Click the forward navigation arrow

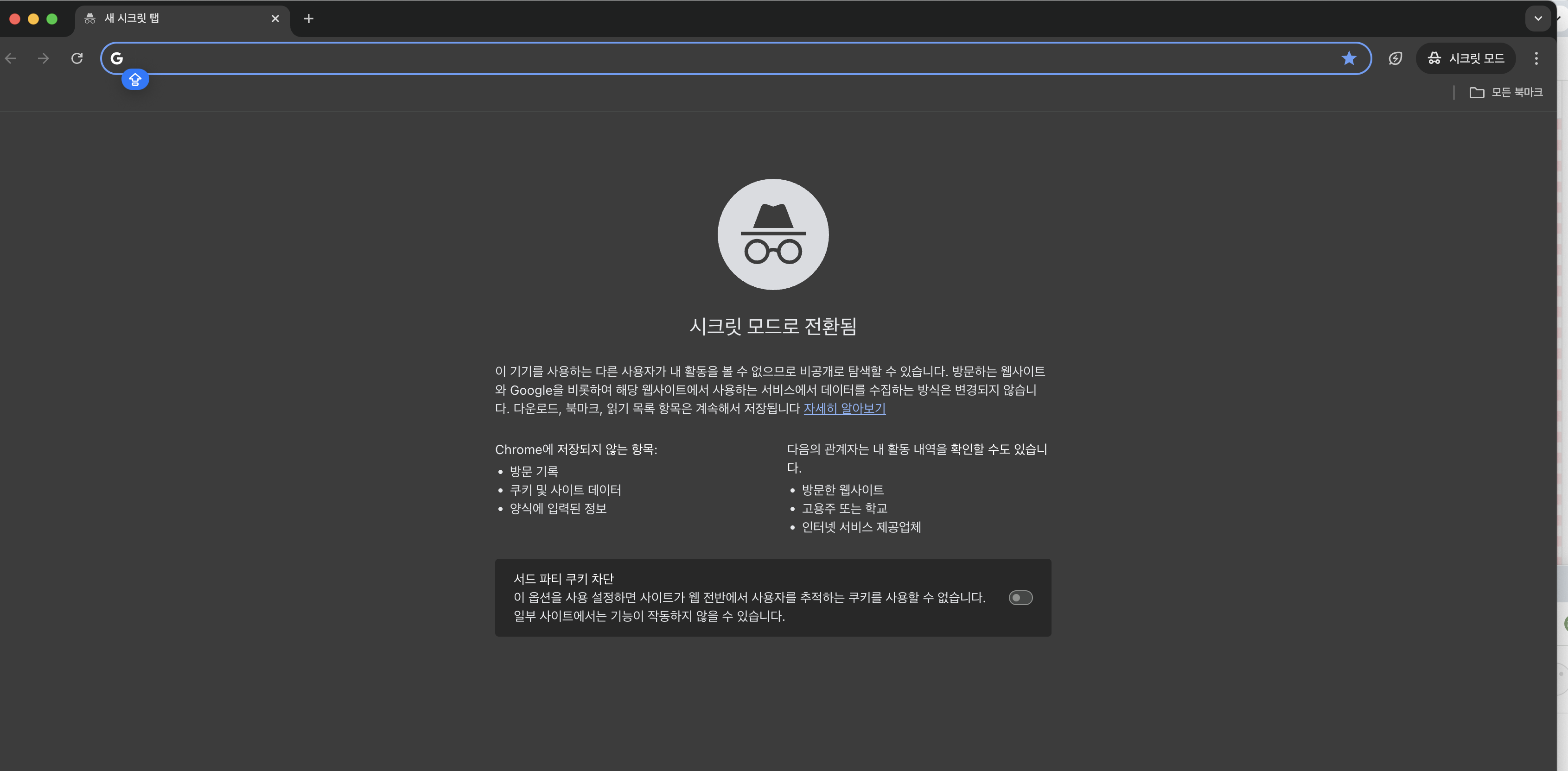click(x=43, y=58)
